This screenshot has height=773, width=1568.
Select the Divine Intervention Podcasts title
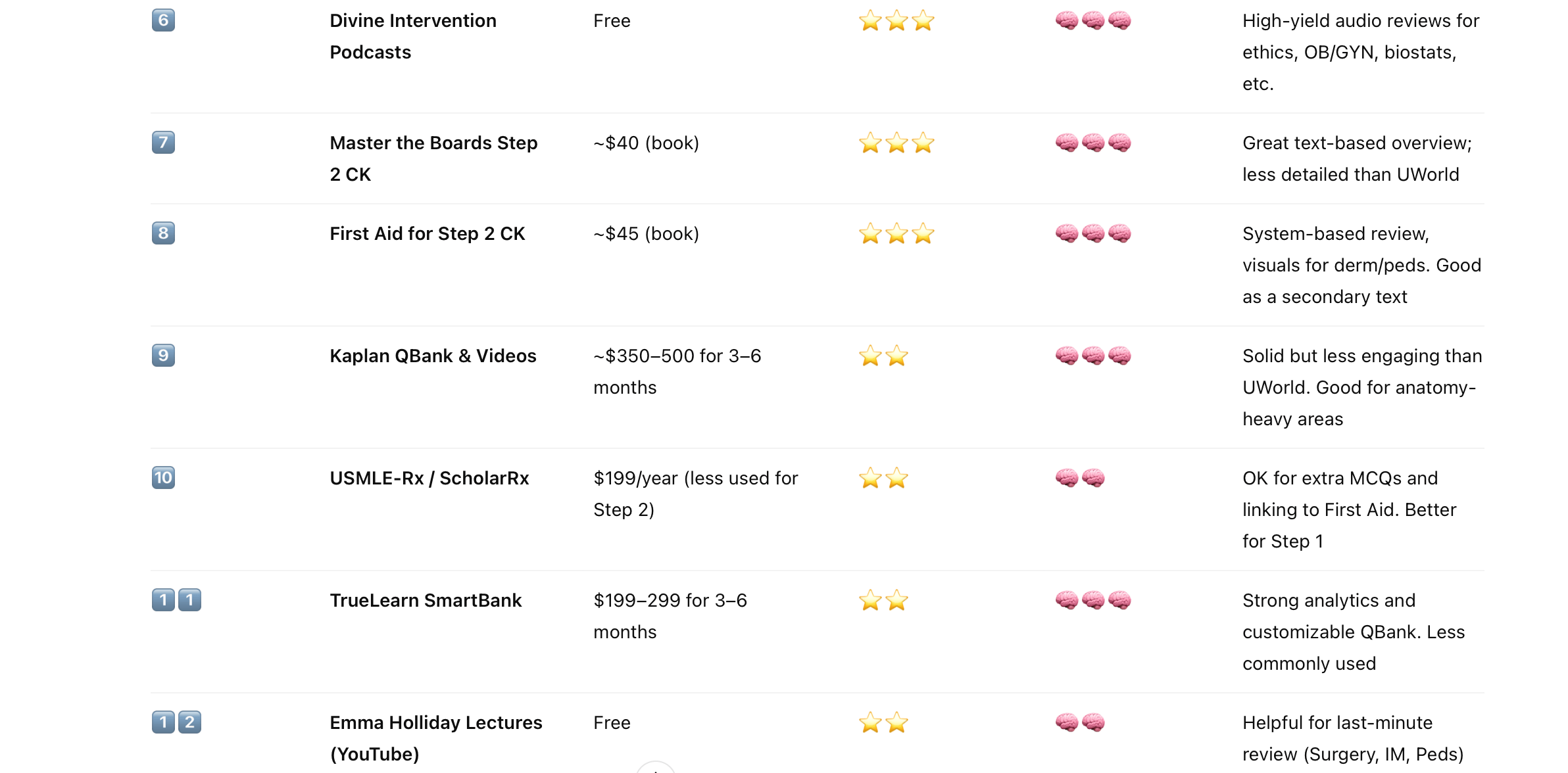(x=413, y=36)
